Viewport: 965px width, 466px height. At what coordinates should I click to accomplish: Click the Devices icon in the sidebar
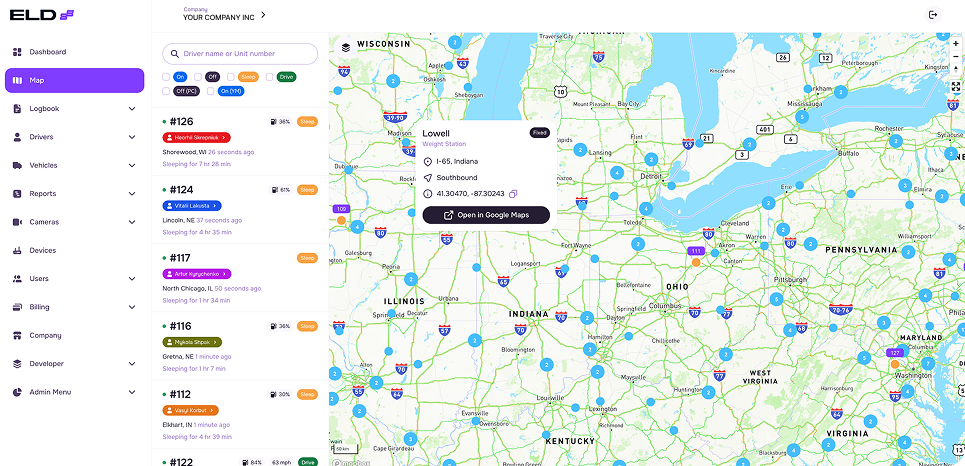18,250
